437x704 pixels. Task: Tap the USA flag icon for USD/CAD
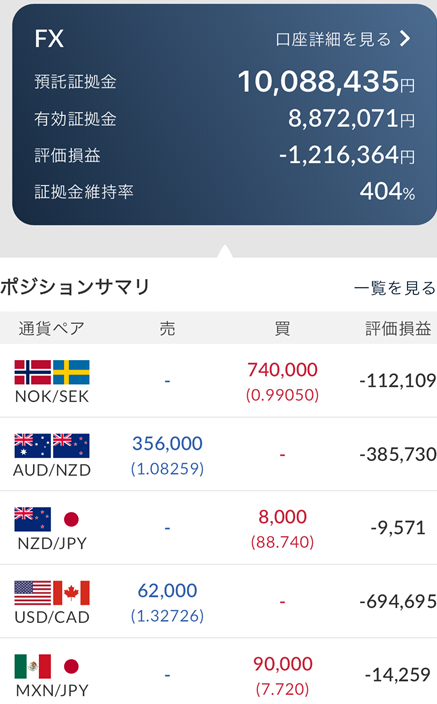(x=32, y=593)
